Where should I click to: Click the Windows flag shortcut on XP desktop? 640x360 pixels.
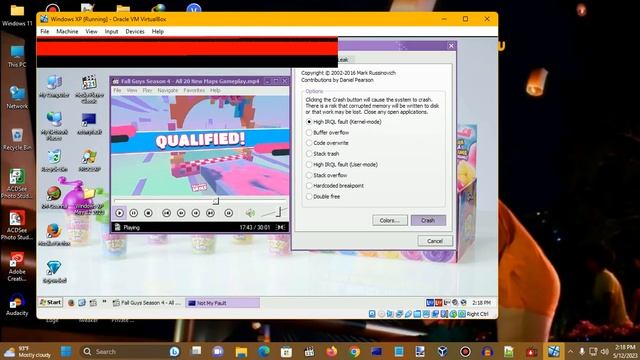coord(89,160)
